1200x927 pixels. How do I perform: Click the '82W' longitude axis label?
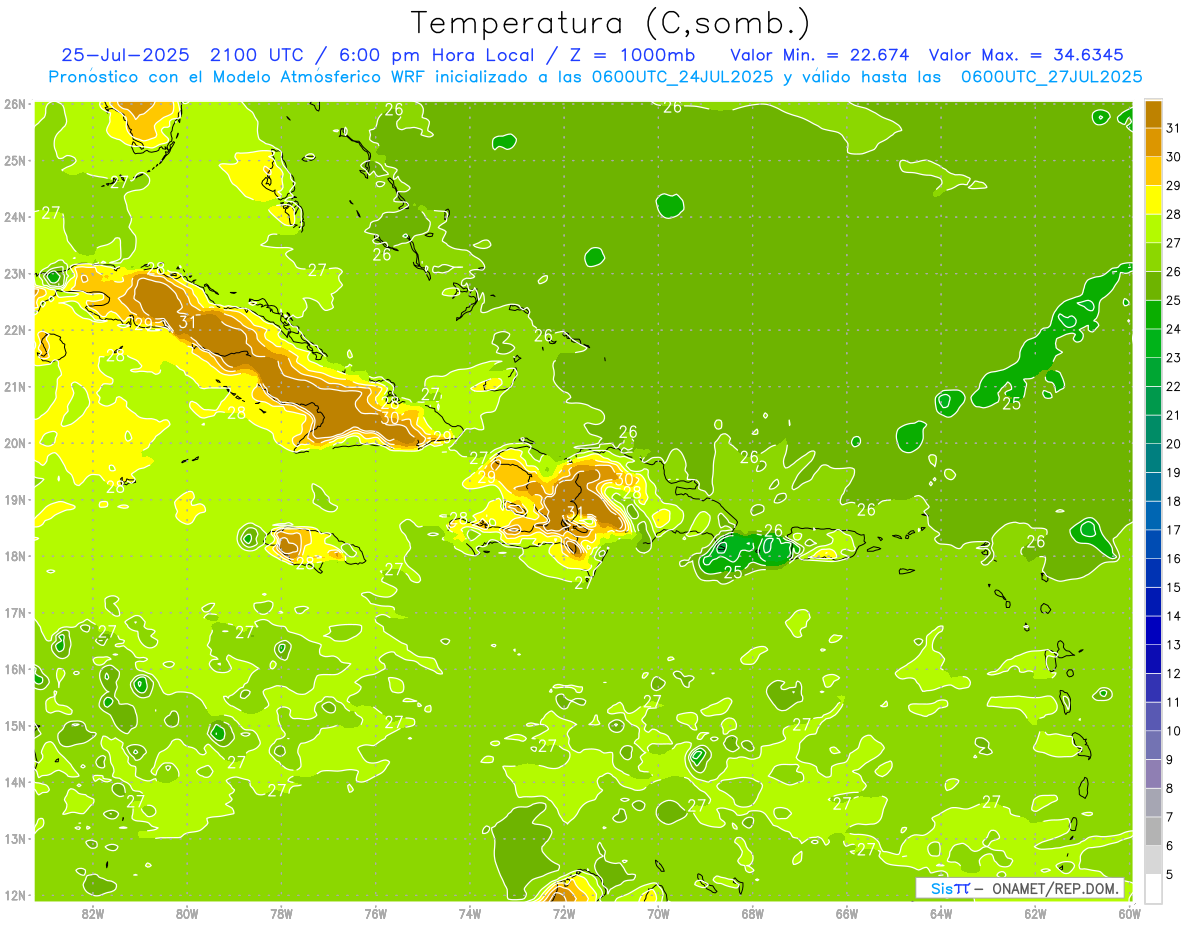click(93, 913)
